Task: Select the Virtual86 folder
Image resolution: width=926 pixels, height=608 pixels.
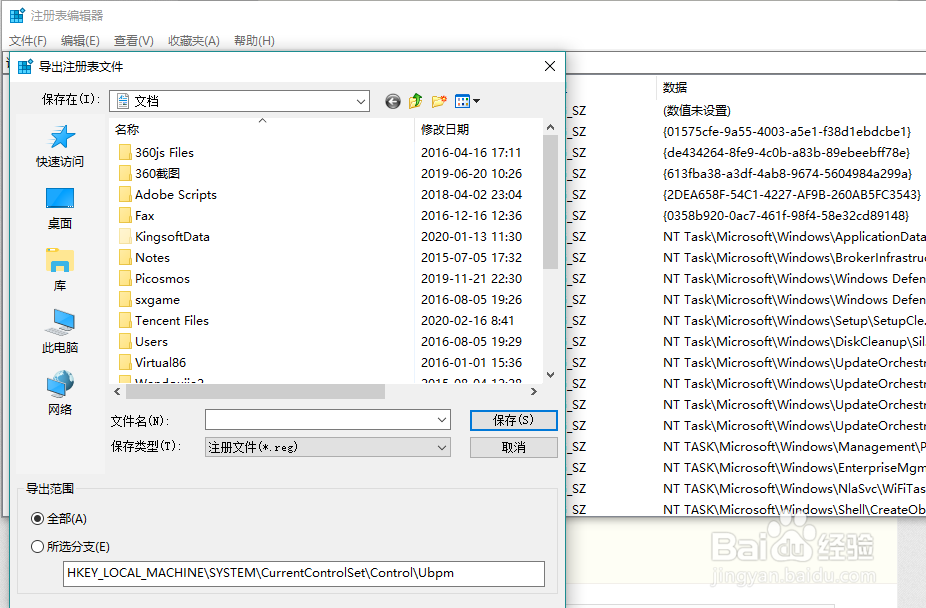Action: tap(152, 363)
